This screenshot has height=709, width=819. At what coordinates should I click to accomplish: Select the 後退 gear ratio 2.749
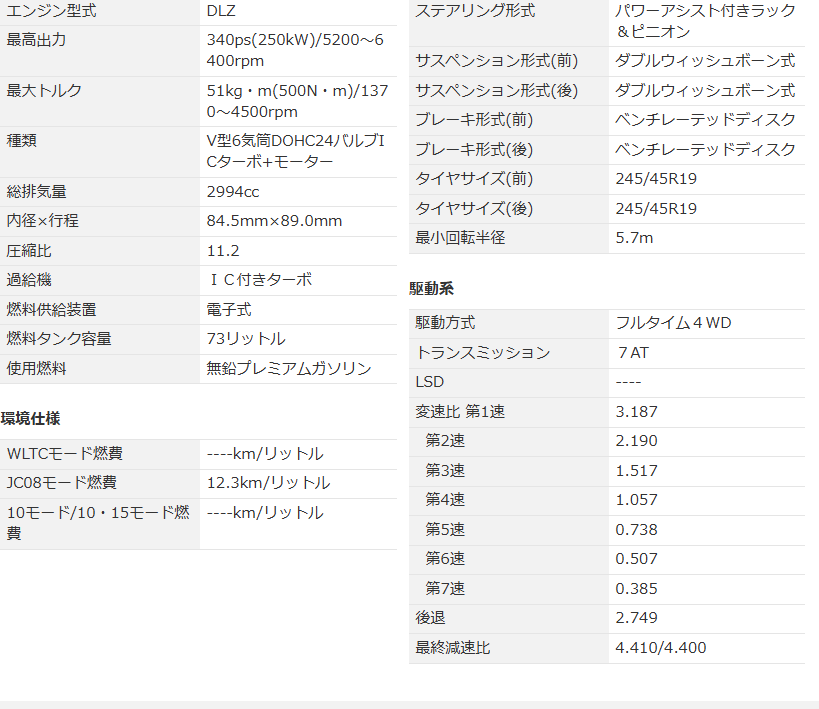[636, 618]
